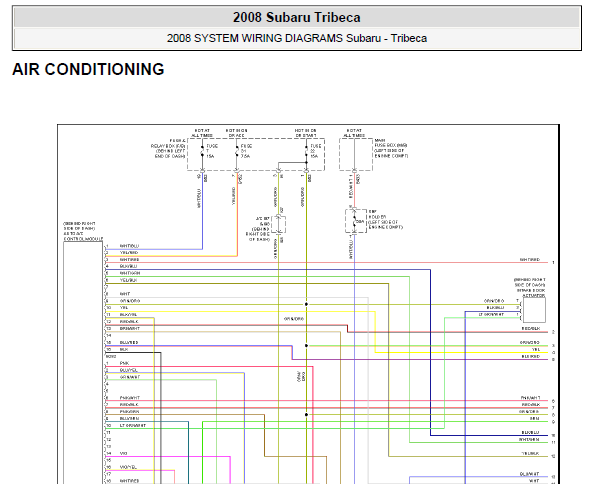
Task: Click the 'HOT IN ON OR ACC' label
Action: tap(237, 133)
